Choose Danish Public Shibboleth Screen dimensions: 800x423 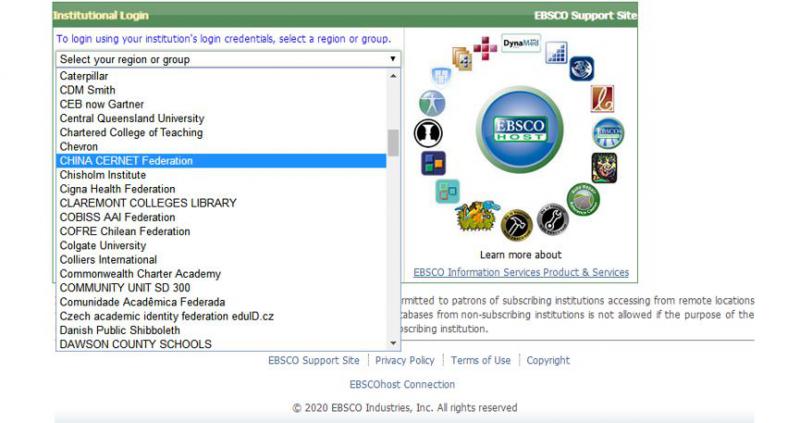tap(221, 330)
